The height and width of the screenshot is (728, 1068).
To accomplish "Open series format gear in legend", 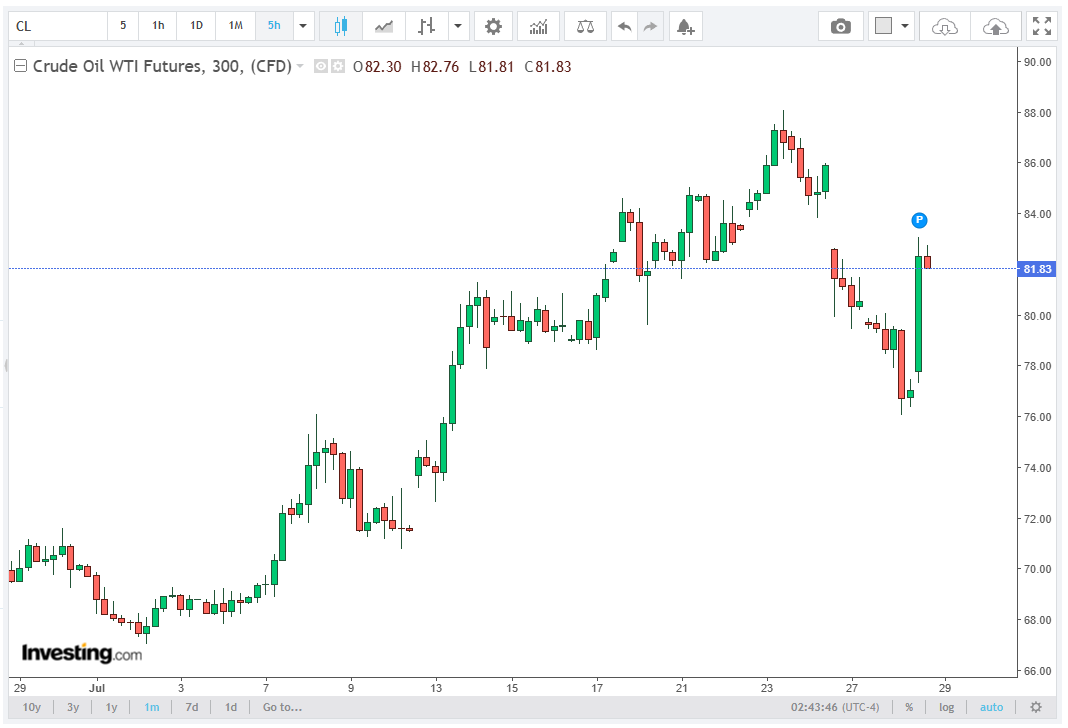I will [x=337, y=66].
